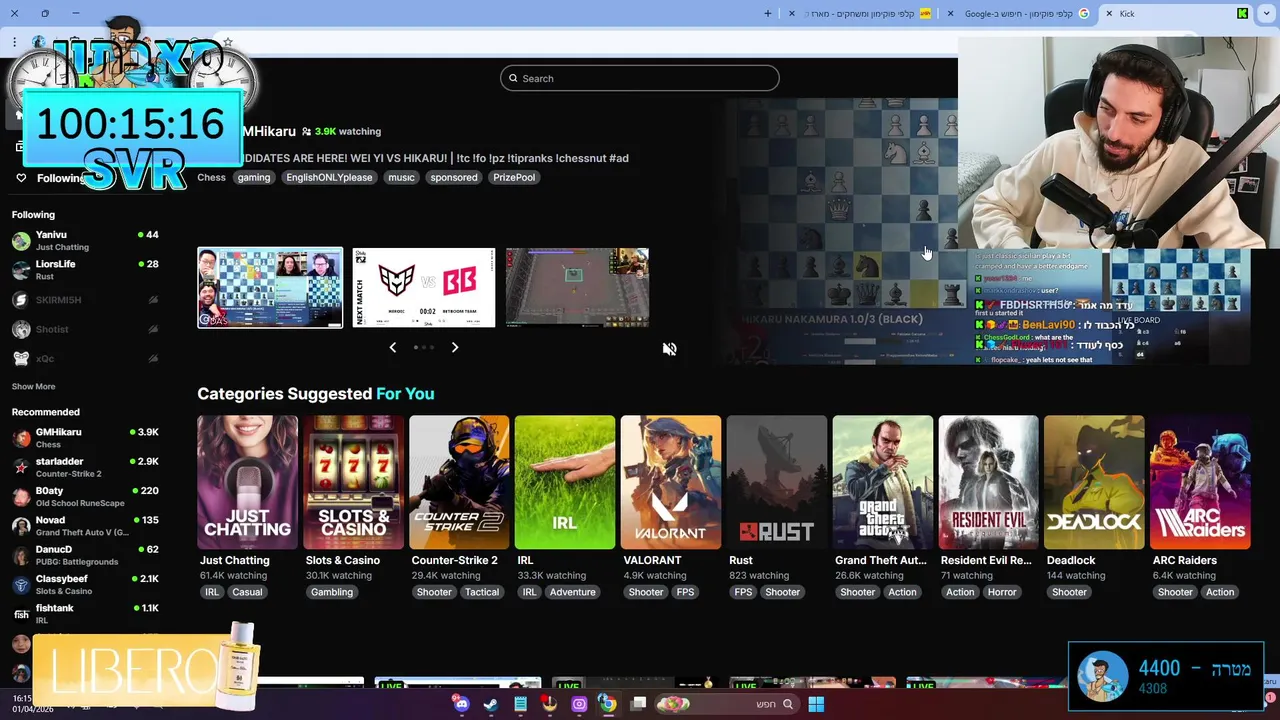The height and width of the screenshot is (720, 1280).
Task: Open LiorsLife avatar in Following list
Action: (21, 270)
